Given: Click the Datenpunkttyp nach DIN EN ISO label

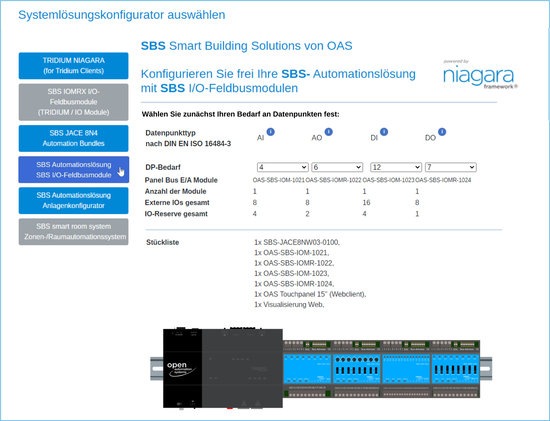Looking at the screenshot, I should click(x=188, y=138).
